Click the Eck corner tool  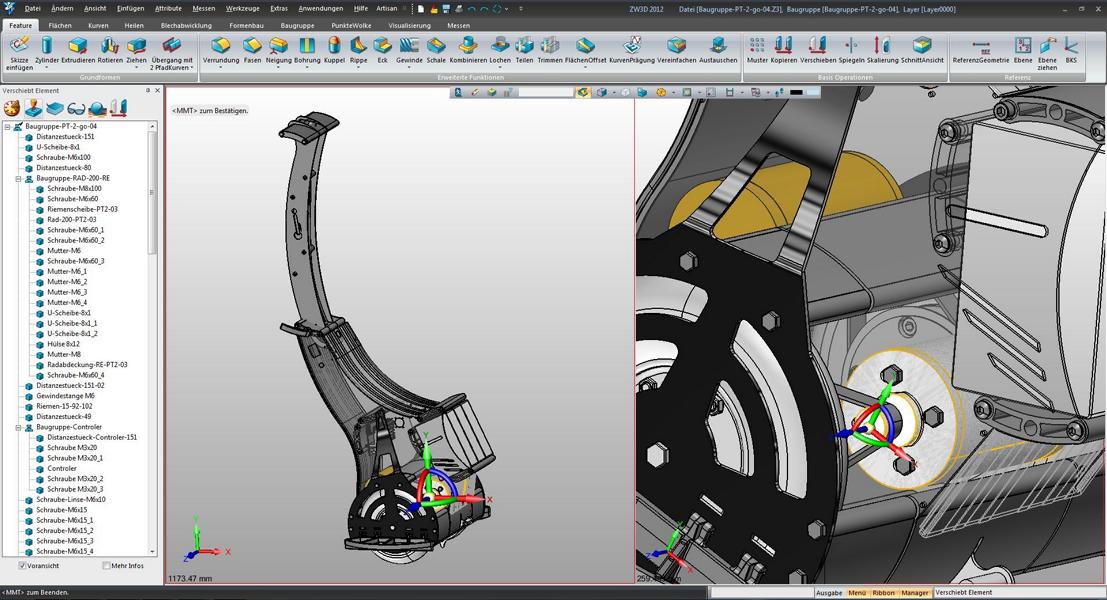382,50
